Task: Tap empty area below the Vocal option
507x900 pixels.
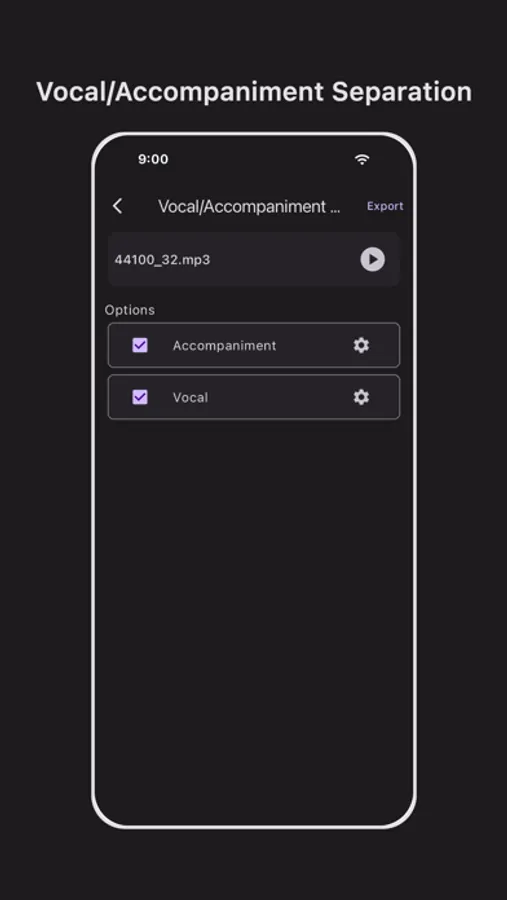Action: pos(254,603)
